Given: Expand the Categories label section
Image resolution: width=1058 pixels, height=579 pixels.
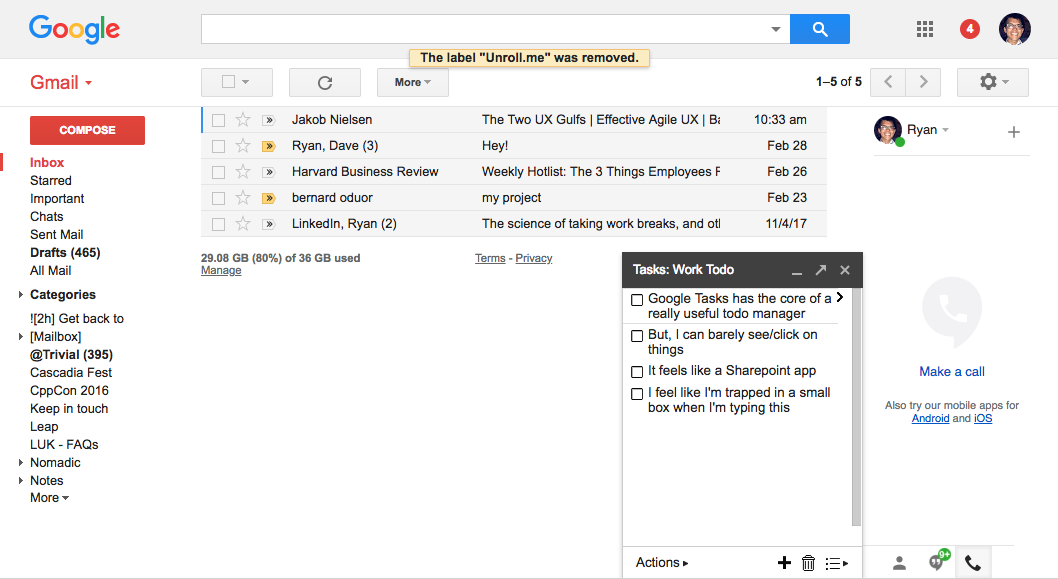Looking at the screenshot, I should (22, 295).
